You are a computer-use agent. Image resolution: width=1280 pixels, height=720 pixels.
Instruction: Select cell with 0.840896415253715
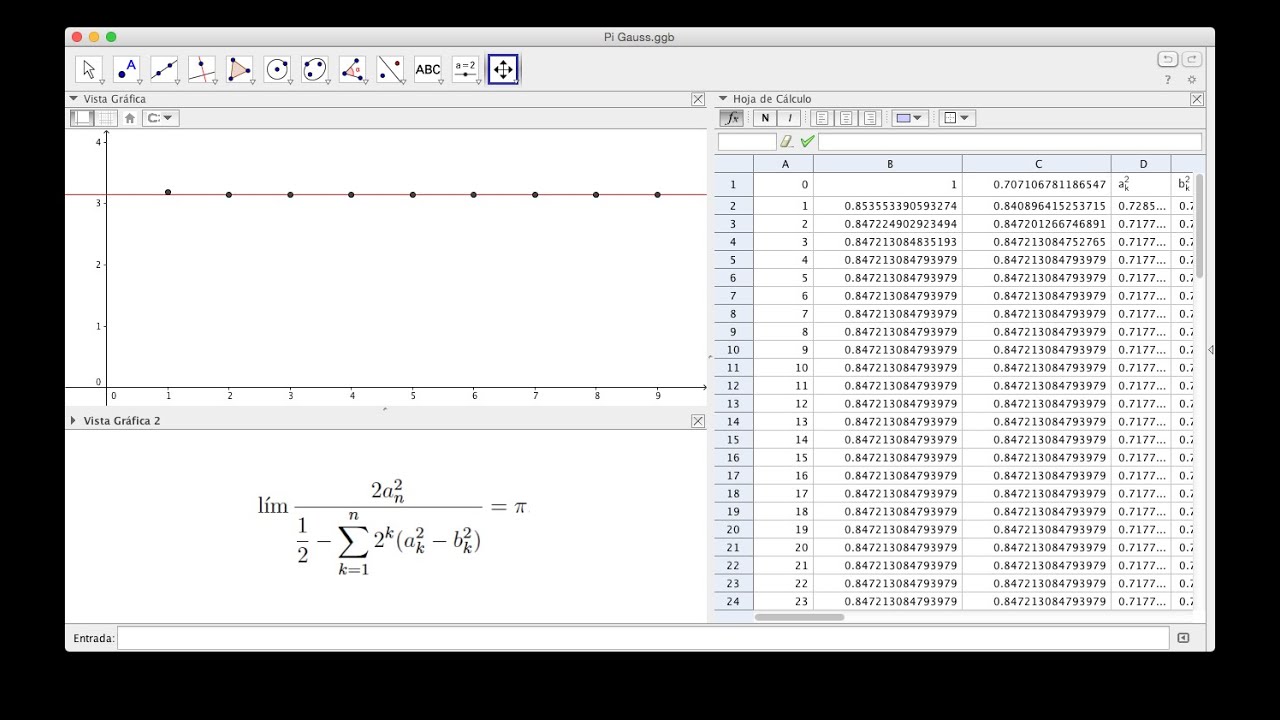click(1037, 206)
